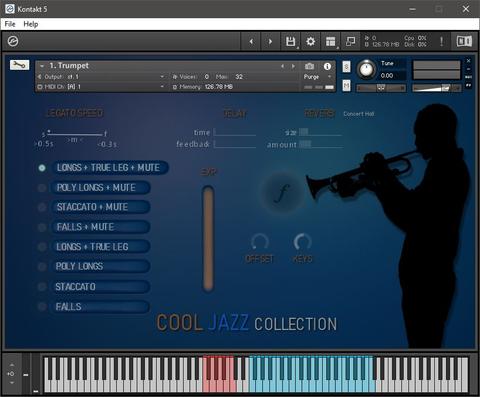This screenshot has height=397, width=480.
Task: Click the Kontakt logo in the toolbar
Action: (13, 41)
